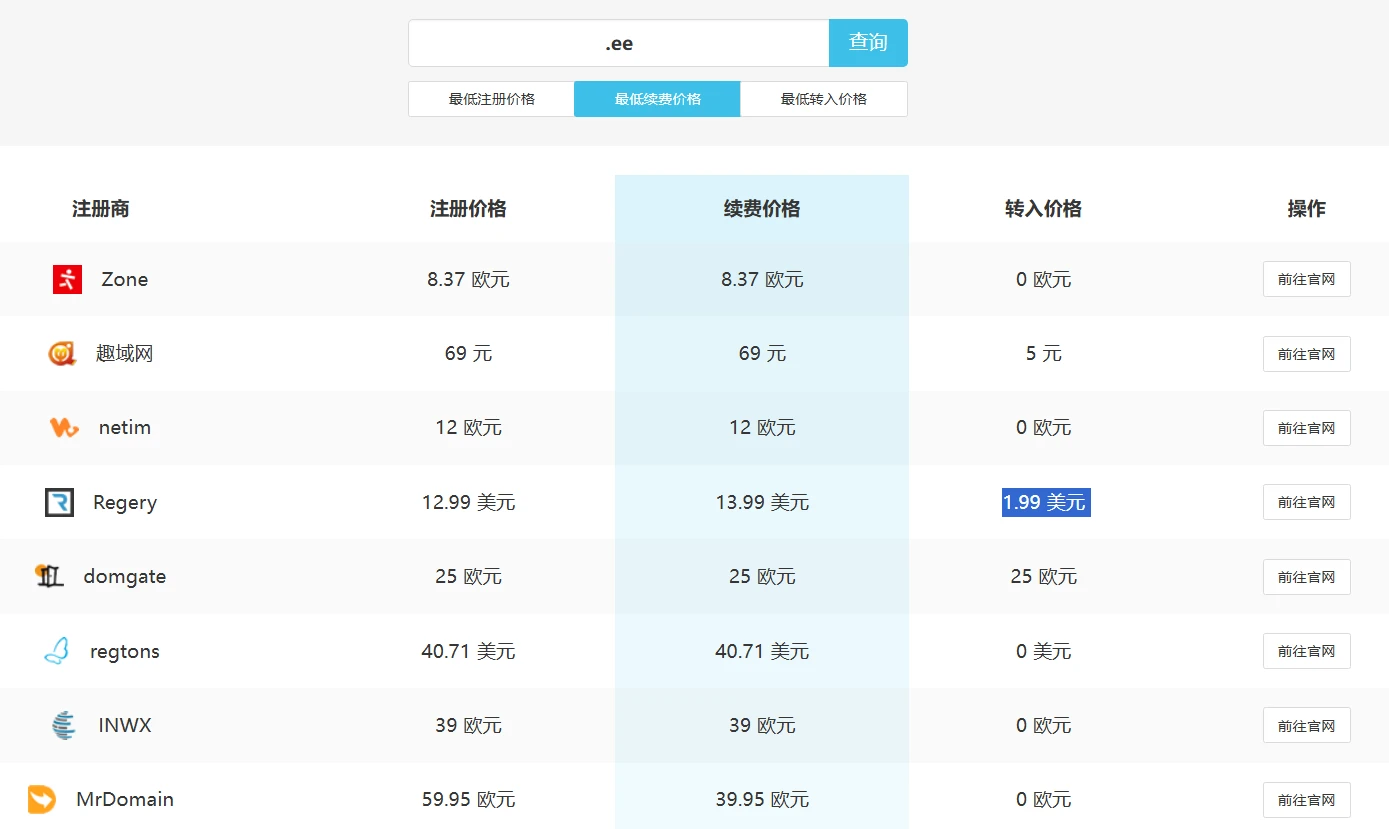Click the 注册价格 column header
Image resolution: width=1389 pixels, height=829 pixels.
(468, 209)
